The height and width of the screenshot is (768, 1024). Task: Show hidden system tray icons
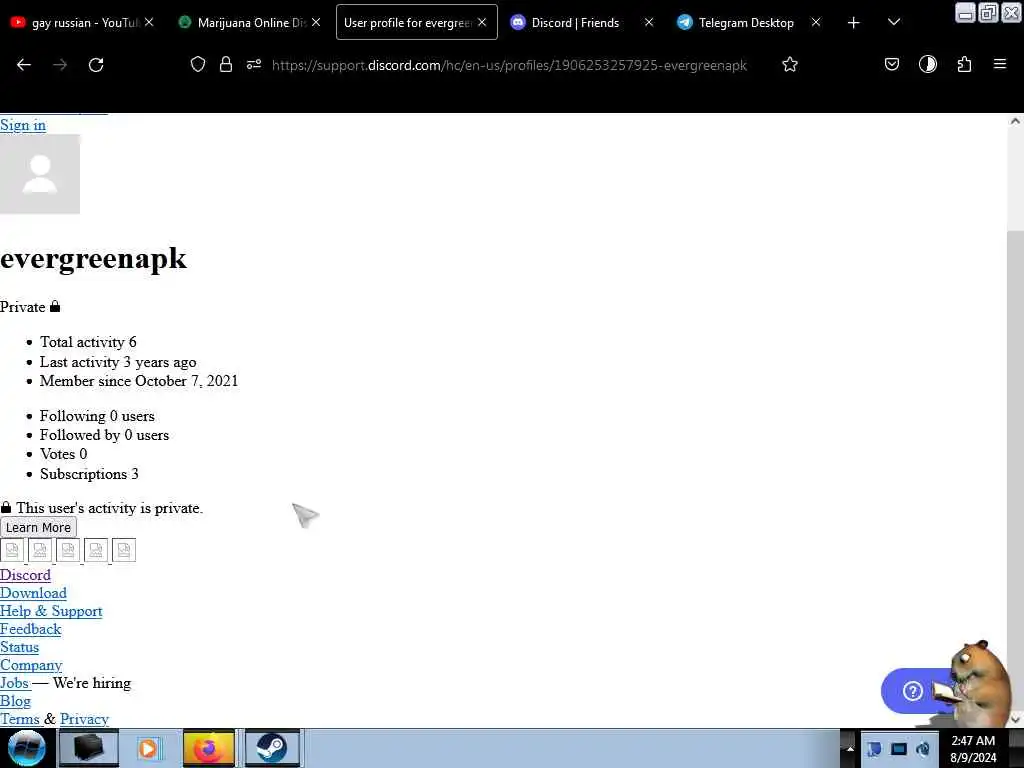850,749
